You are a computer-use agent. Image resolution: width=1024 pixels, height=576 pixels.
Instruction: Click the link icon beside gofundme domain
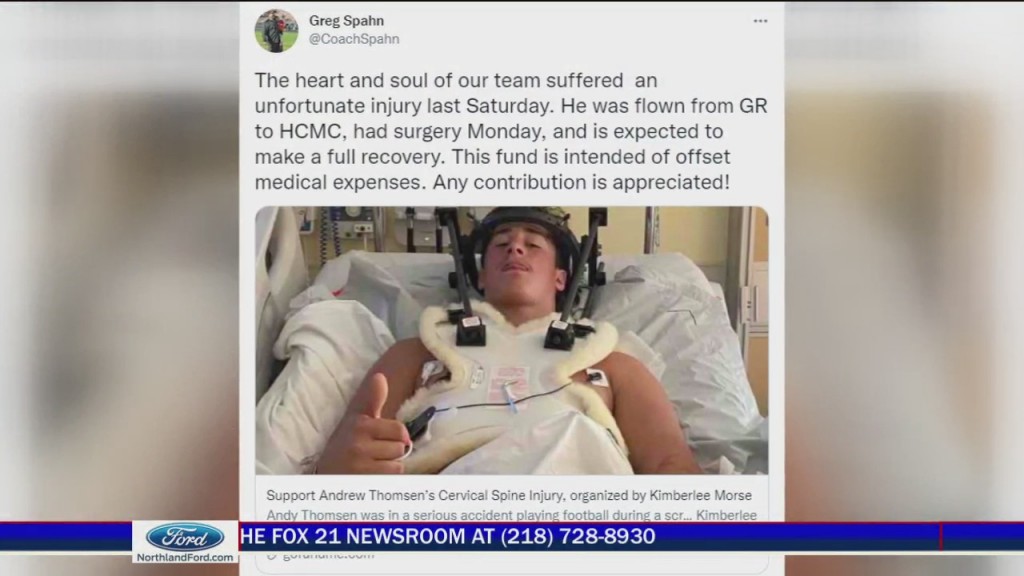pos(272,555)
